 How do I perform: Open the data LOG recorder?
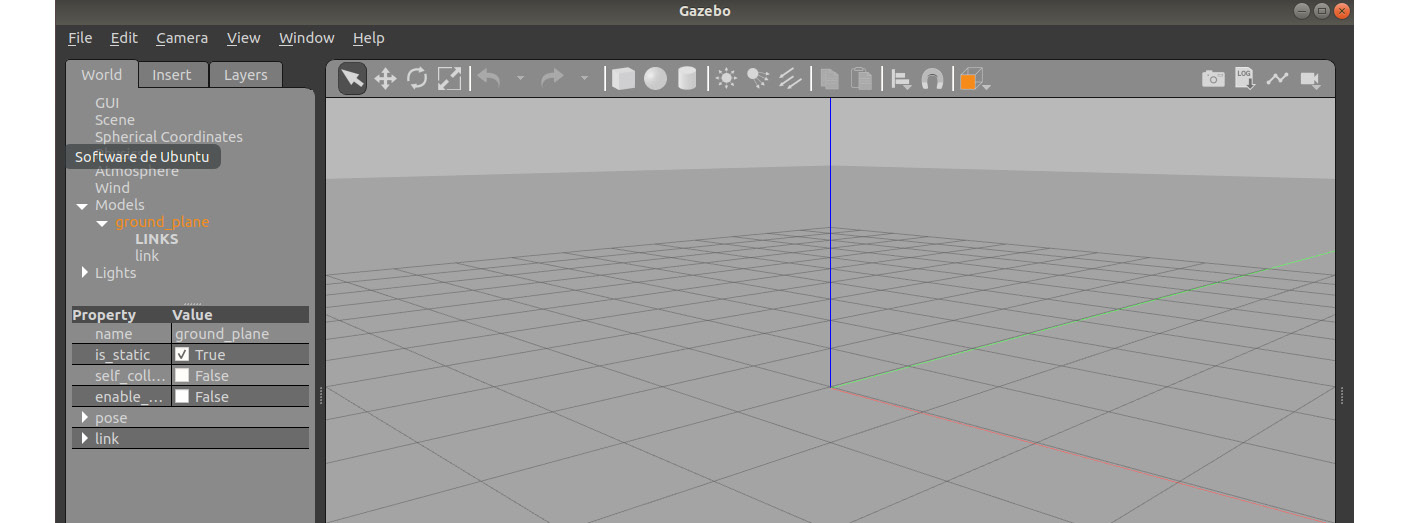(1245, 78)
